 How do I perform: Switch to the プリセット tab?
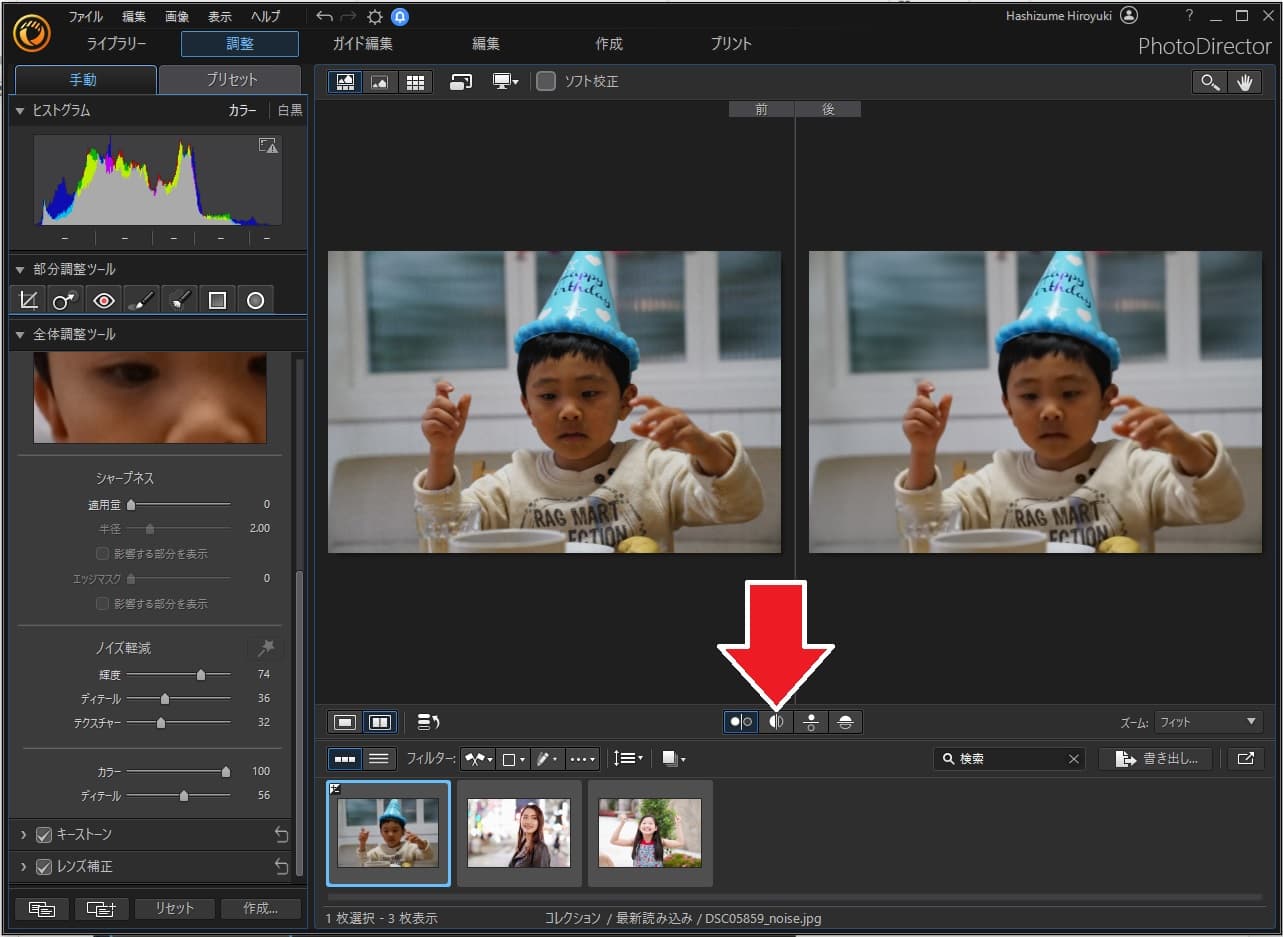231,80
